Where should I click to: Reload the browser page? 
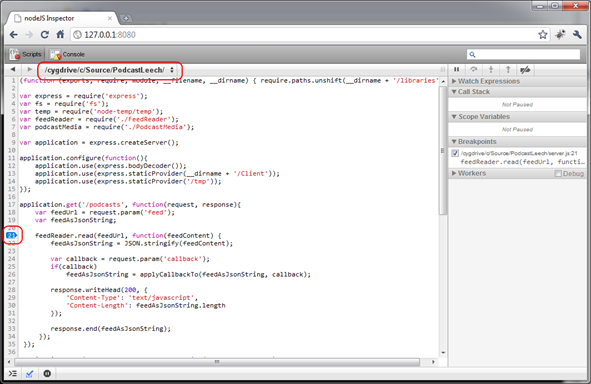click(x=44, y=35)
